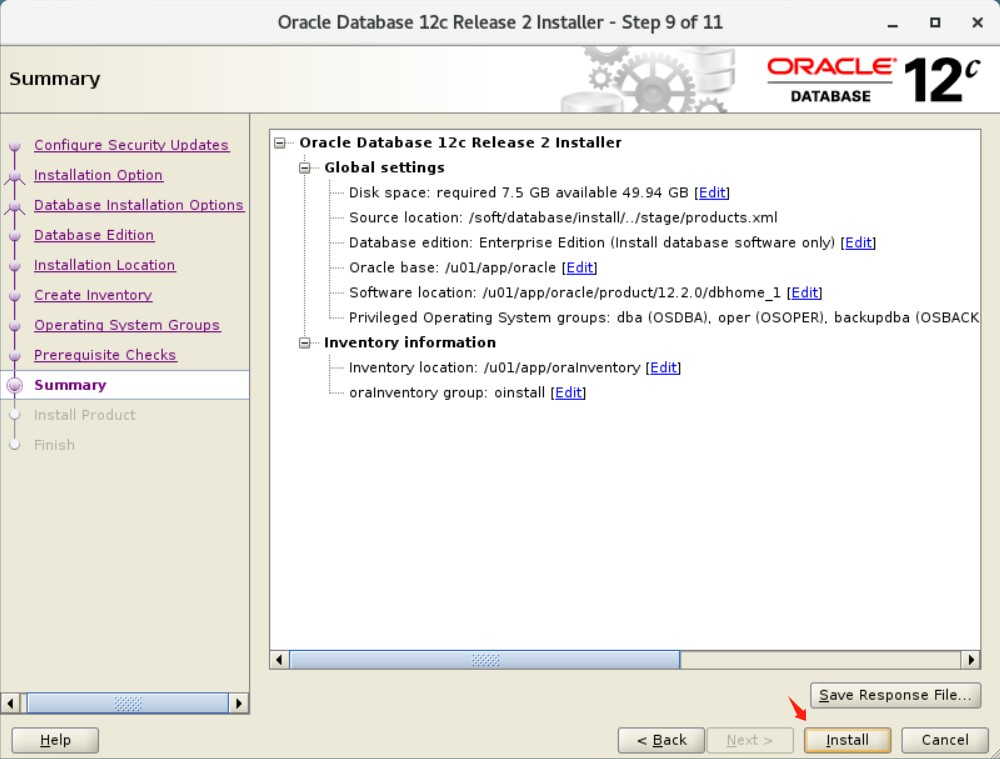Open Help for the installer
Image resolution: width=1000 pixels, height=759 pixels.
coord(55,740)
